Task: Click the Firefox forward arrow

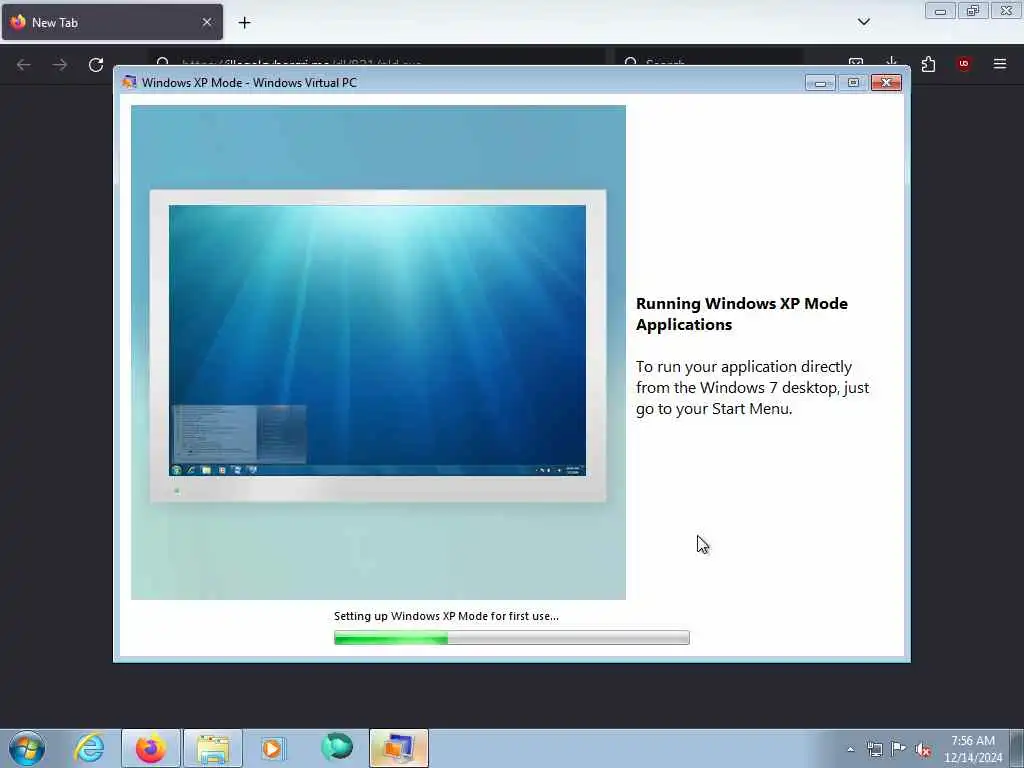Action: point(60,65)
